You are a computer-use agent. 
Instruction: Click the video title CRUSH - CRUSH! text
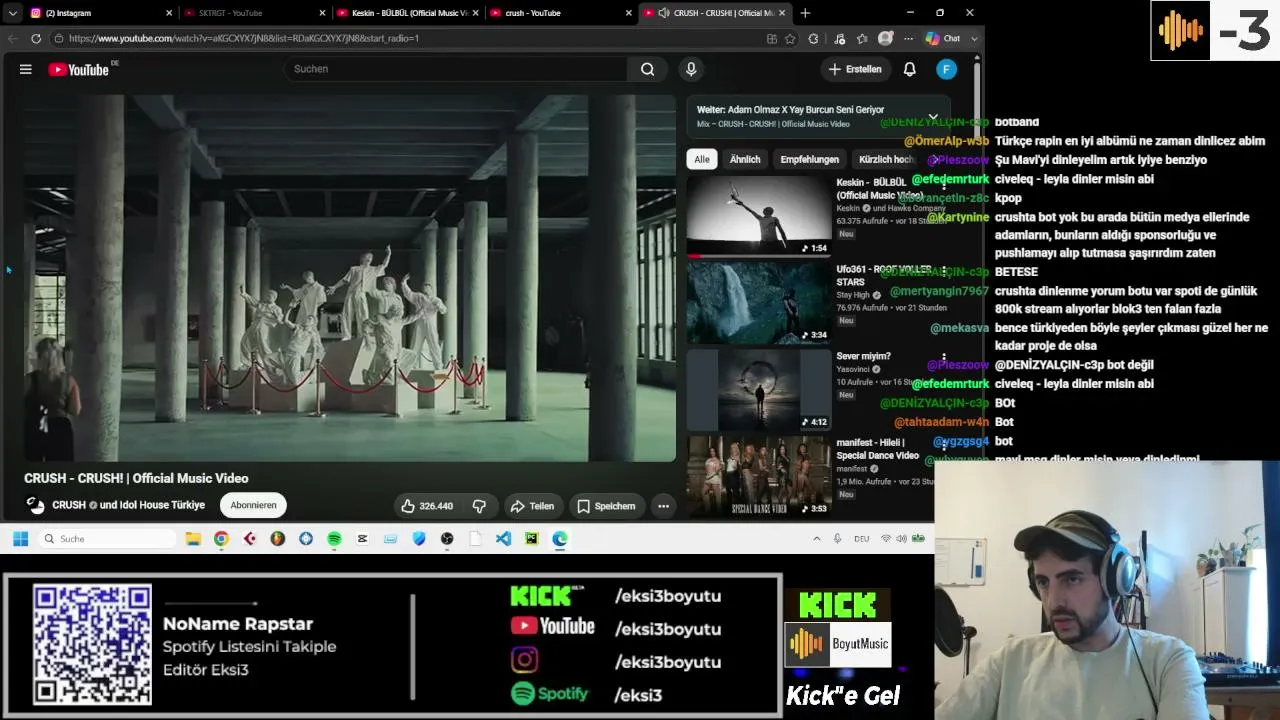136,478
